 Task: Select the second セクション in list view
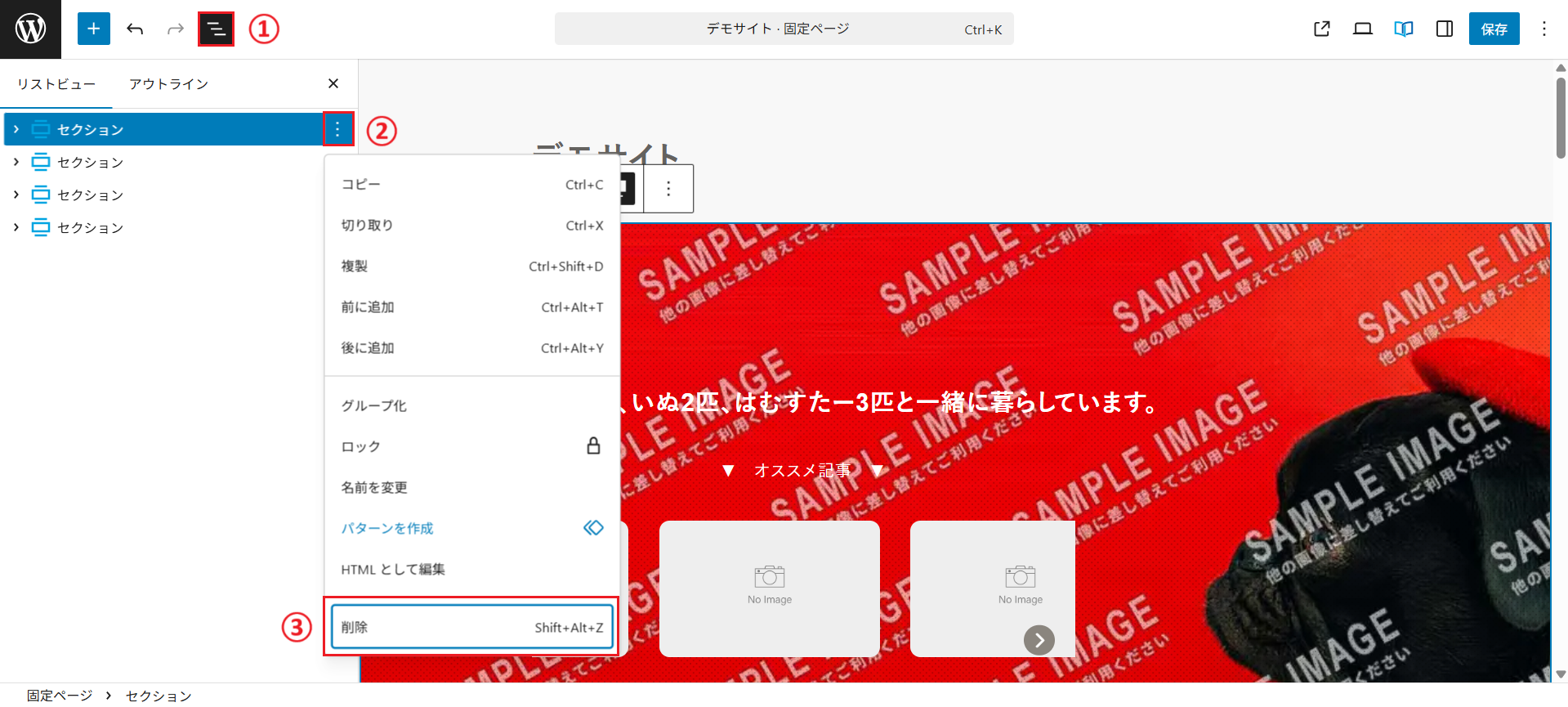point(90,163)
